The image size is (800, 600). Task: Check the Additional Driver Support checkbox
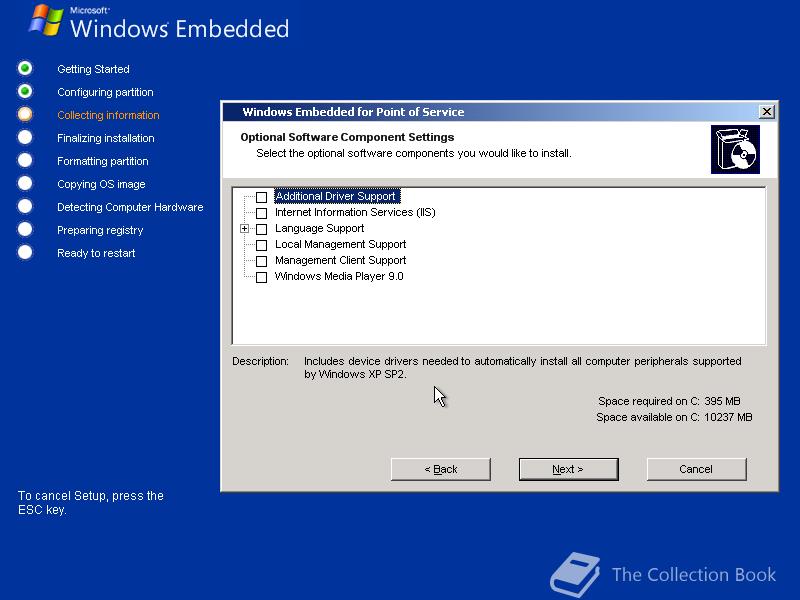click(x=261, y=197)
